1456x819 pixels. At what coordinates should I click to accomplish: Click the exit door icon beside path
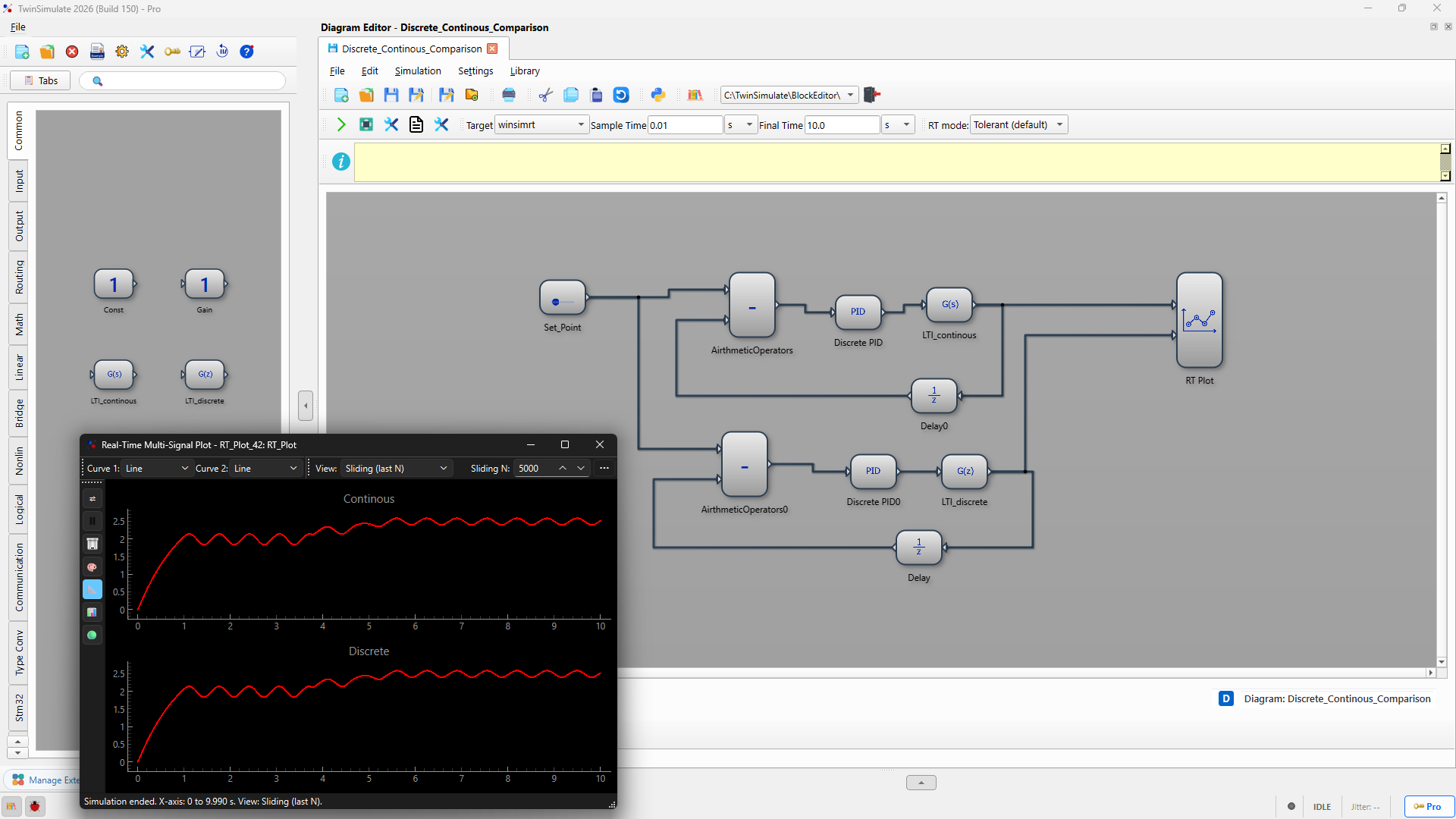[872, 95]
